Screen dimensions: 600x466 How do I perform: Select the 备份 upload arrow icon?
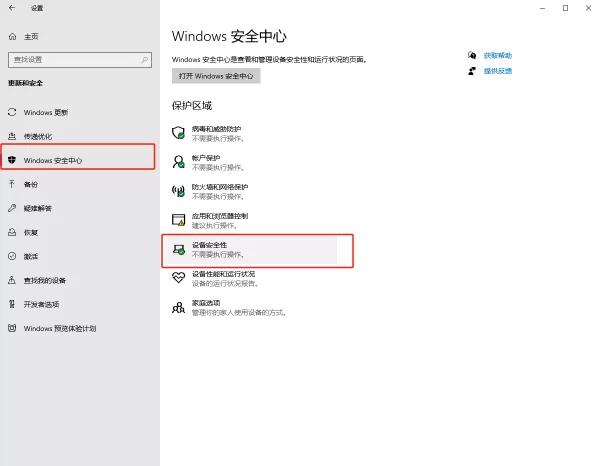click(12, 184)
